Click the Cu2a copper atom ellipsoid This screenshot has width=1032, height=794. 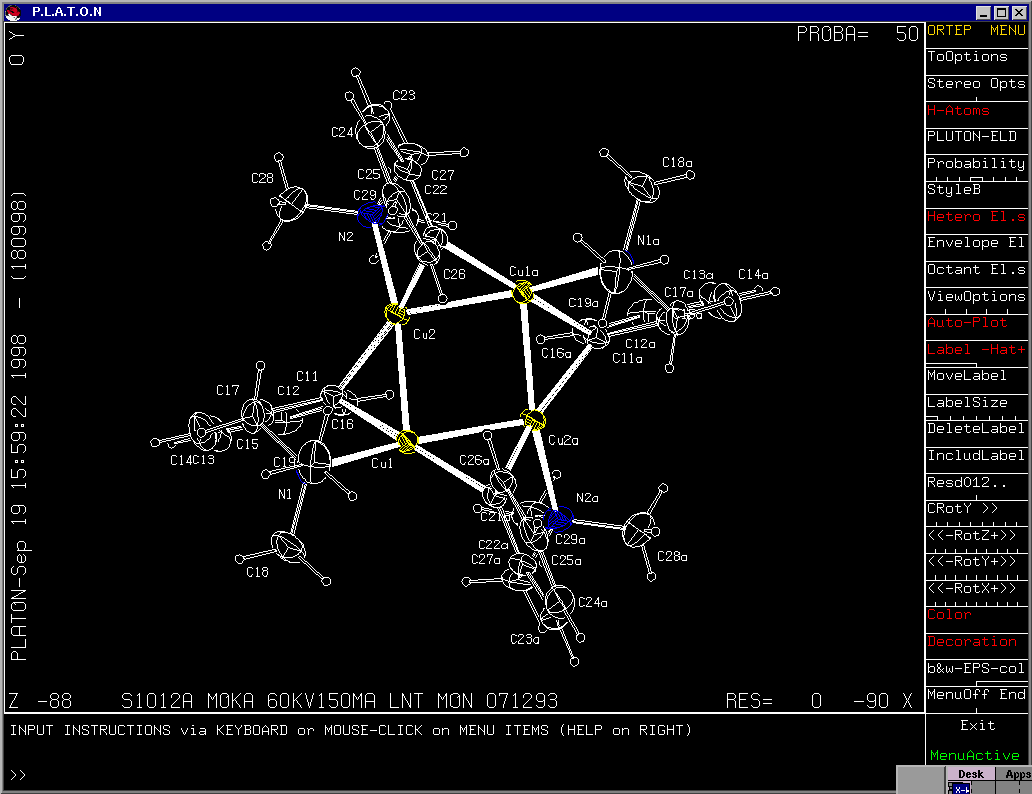coord(534,420)
